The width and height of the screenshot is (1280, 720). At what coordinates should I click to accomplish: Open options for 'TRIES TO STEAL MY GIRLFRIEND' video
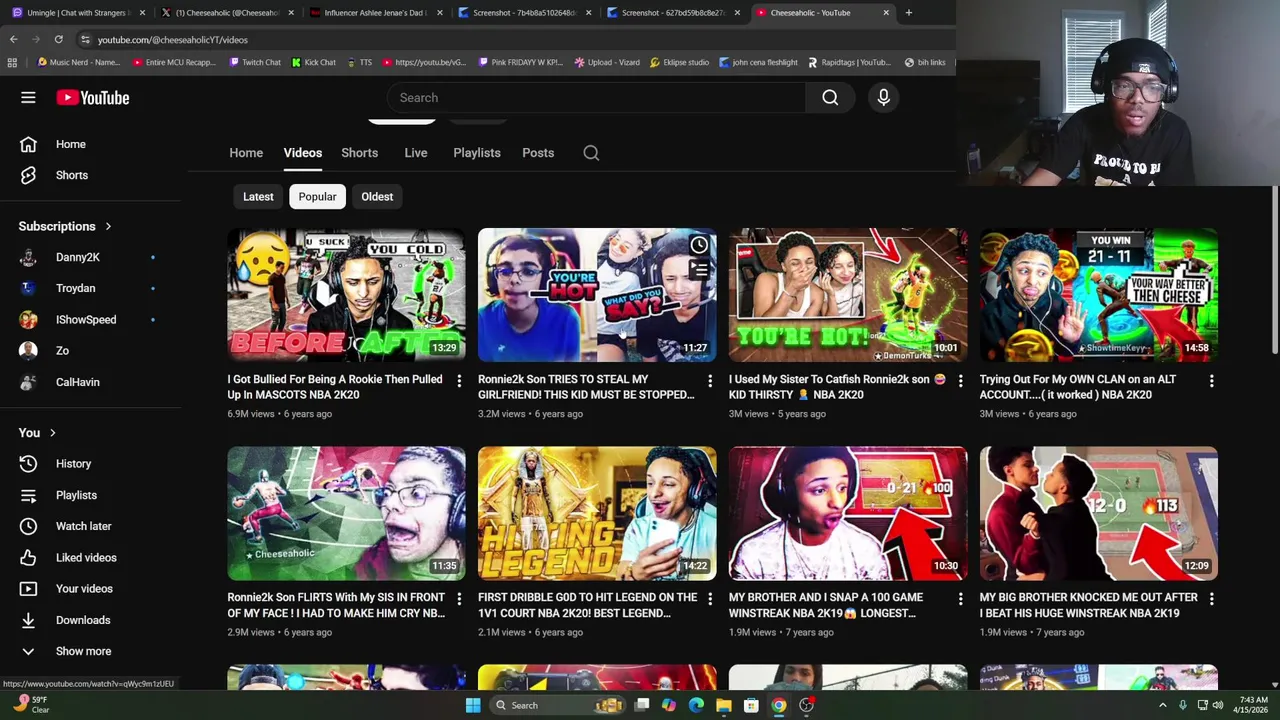click(x=710, y=381)
